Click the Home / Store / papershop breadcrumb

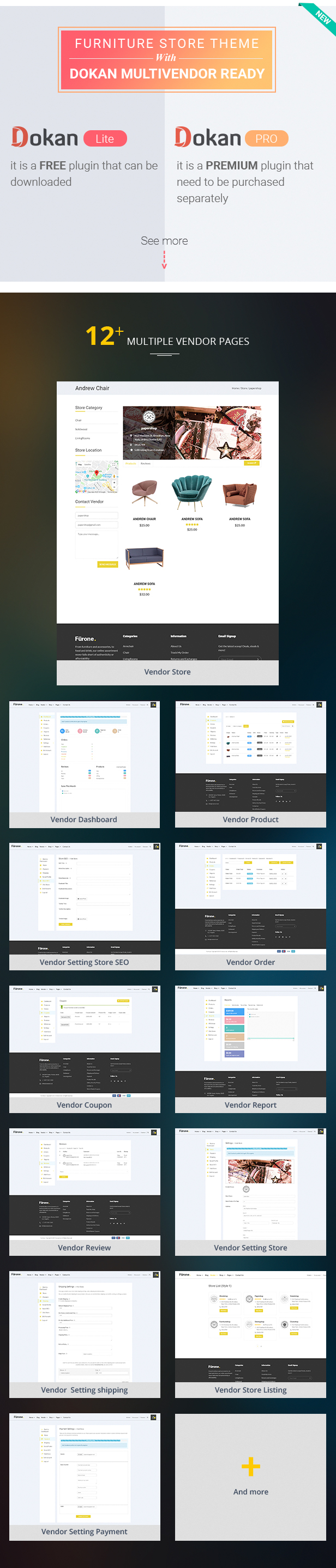(247, 388)
